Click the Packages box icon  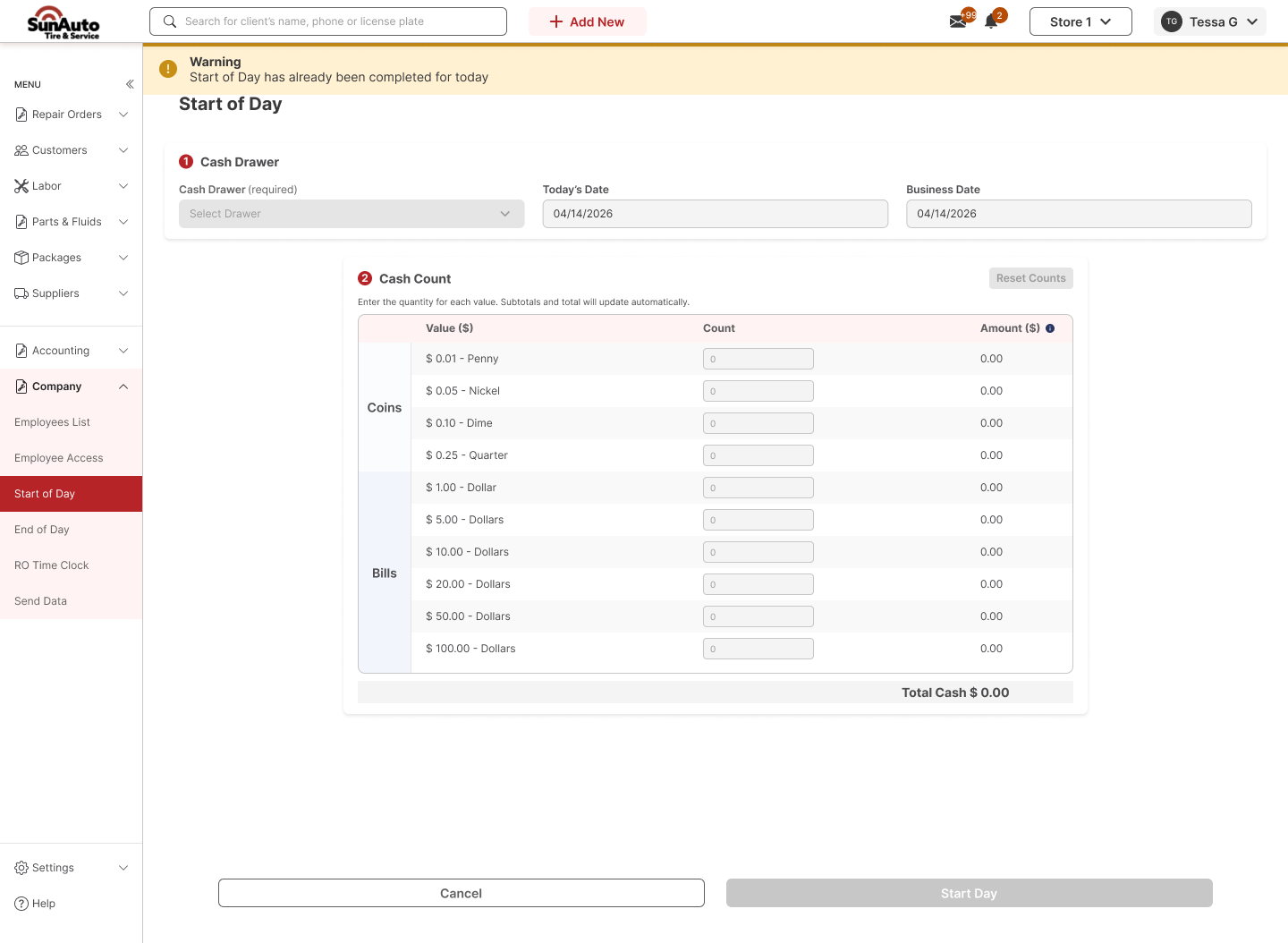pyautogui.click(x=21, y=258)
